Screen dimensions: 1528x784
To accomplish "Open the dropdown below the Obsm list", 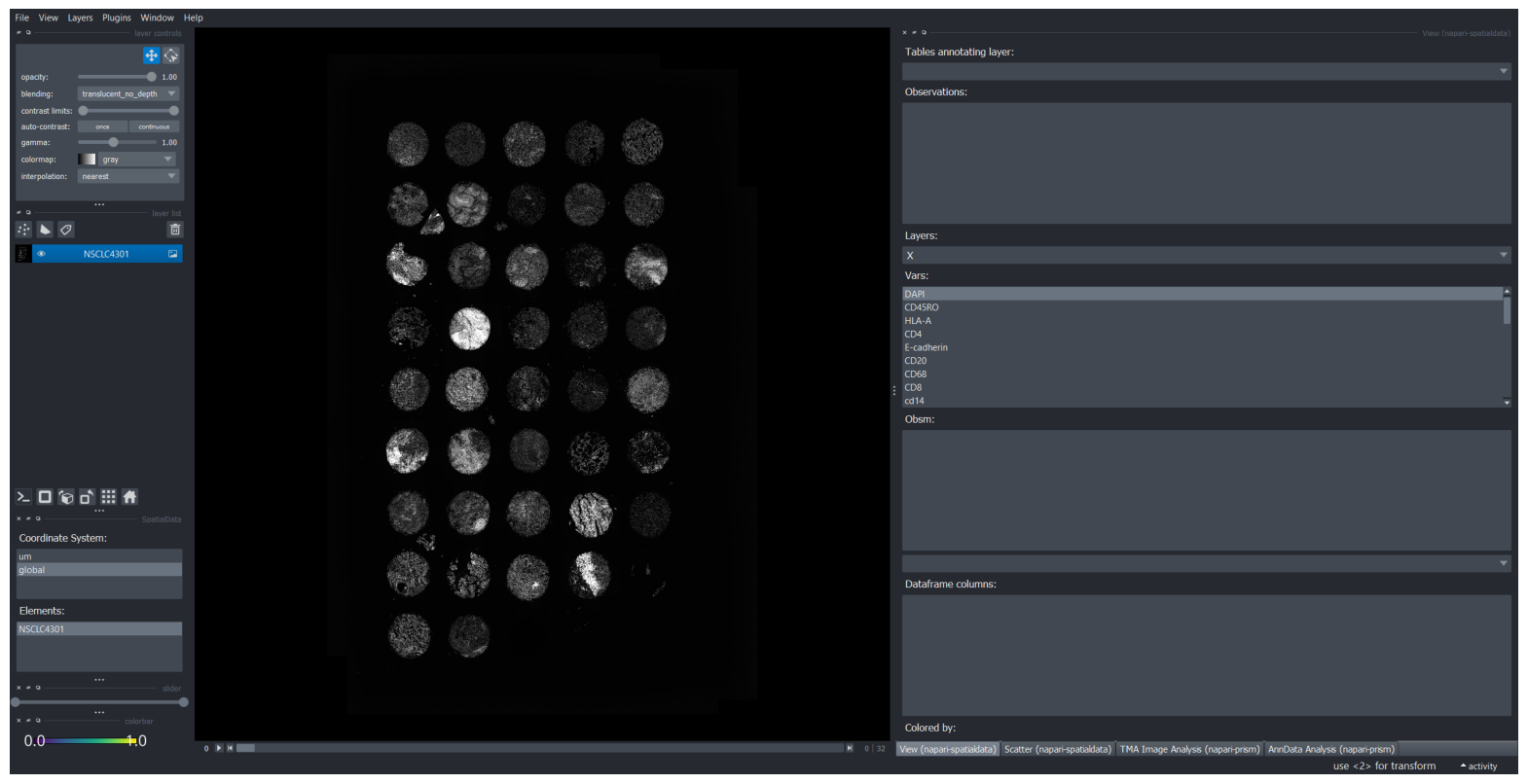I will 1207,563.
